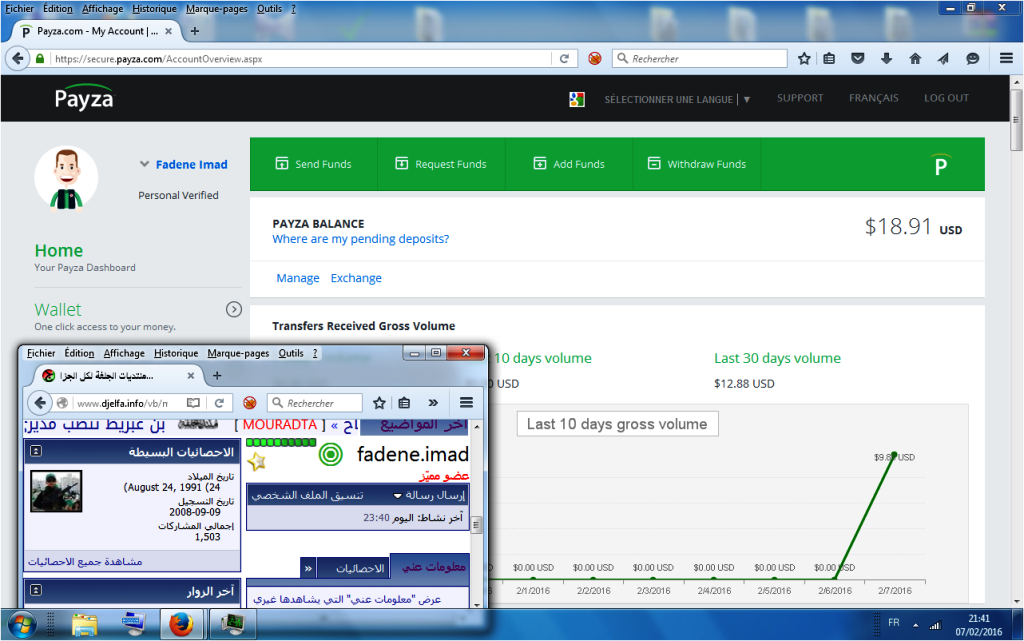
Task: Click the white P icon on the green bar
Action: point(940,165)
